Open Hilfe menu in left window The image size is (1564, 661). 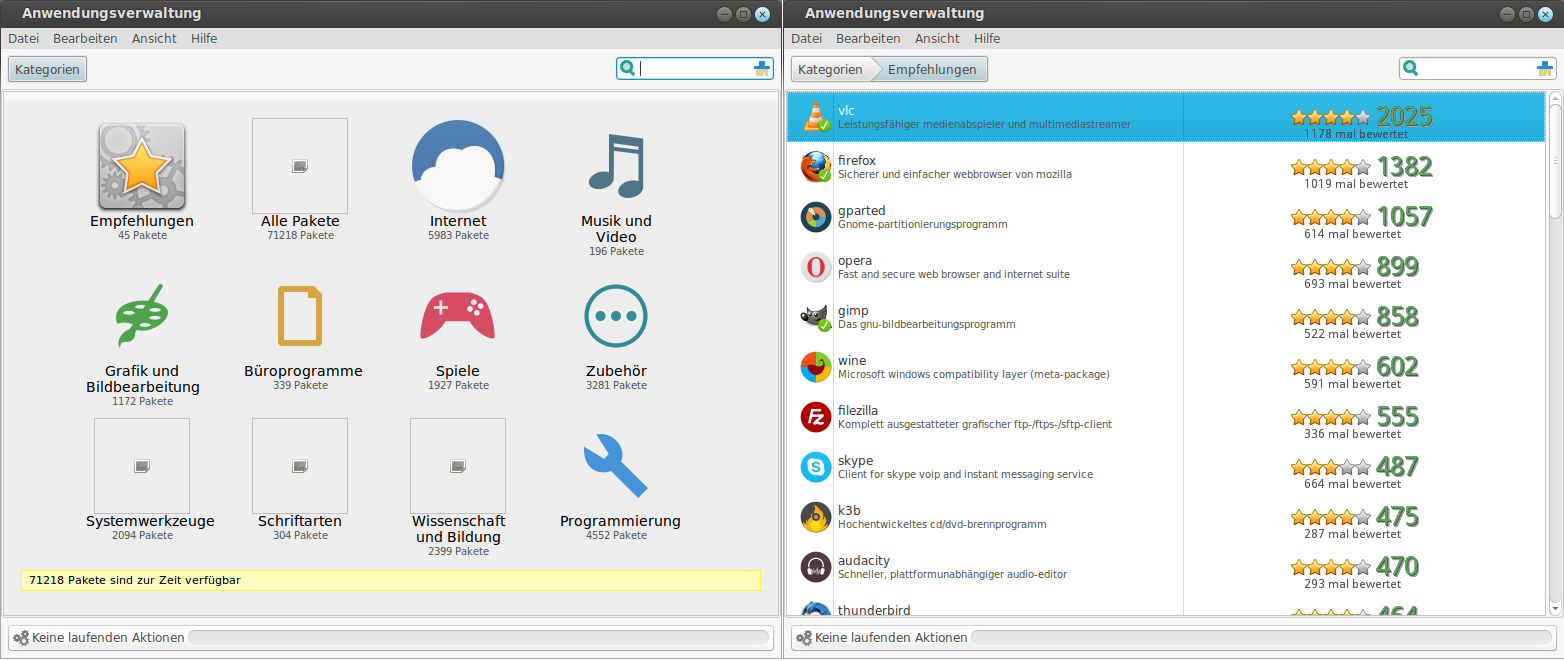tap(204, 38)
